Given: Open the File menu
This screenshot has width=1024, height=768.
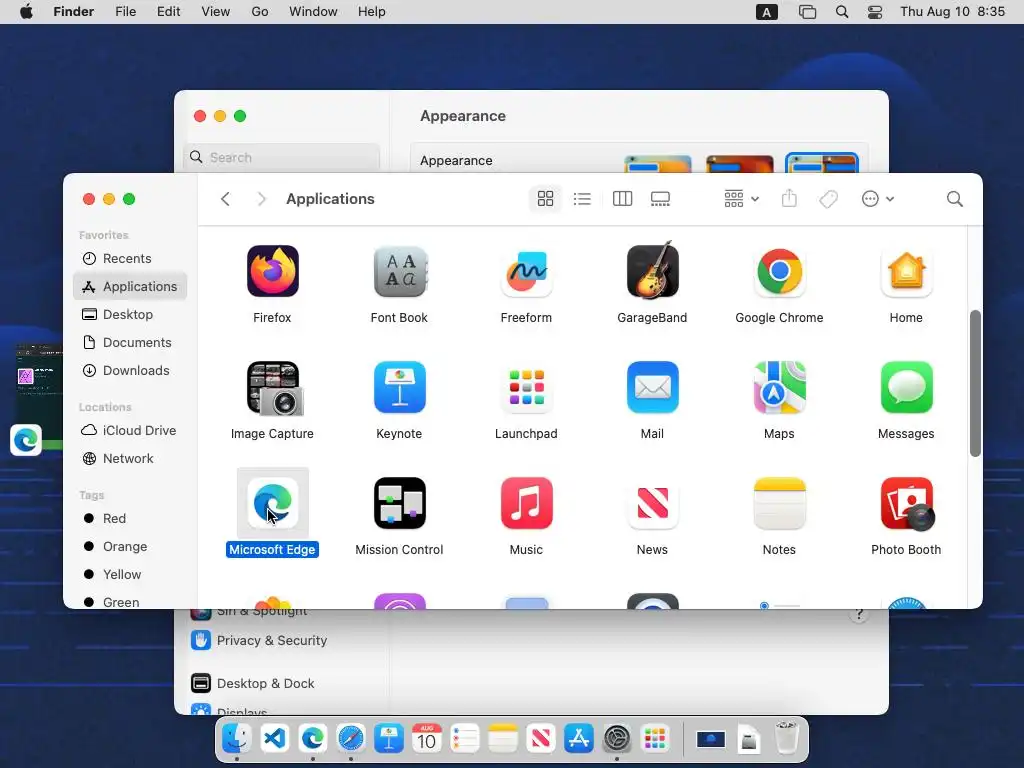Looking at the screenshot, I should (125, 12).
